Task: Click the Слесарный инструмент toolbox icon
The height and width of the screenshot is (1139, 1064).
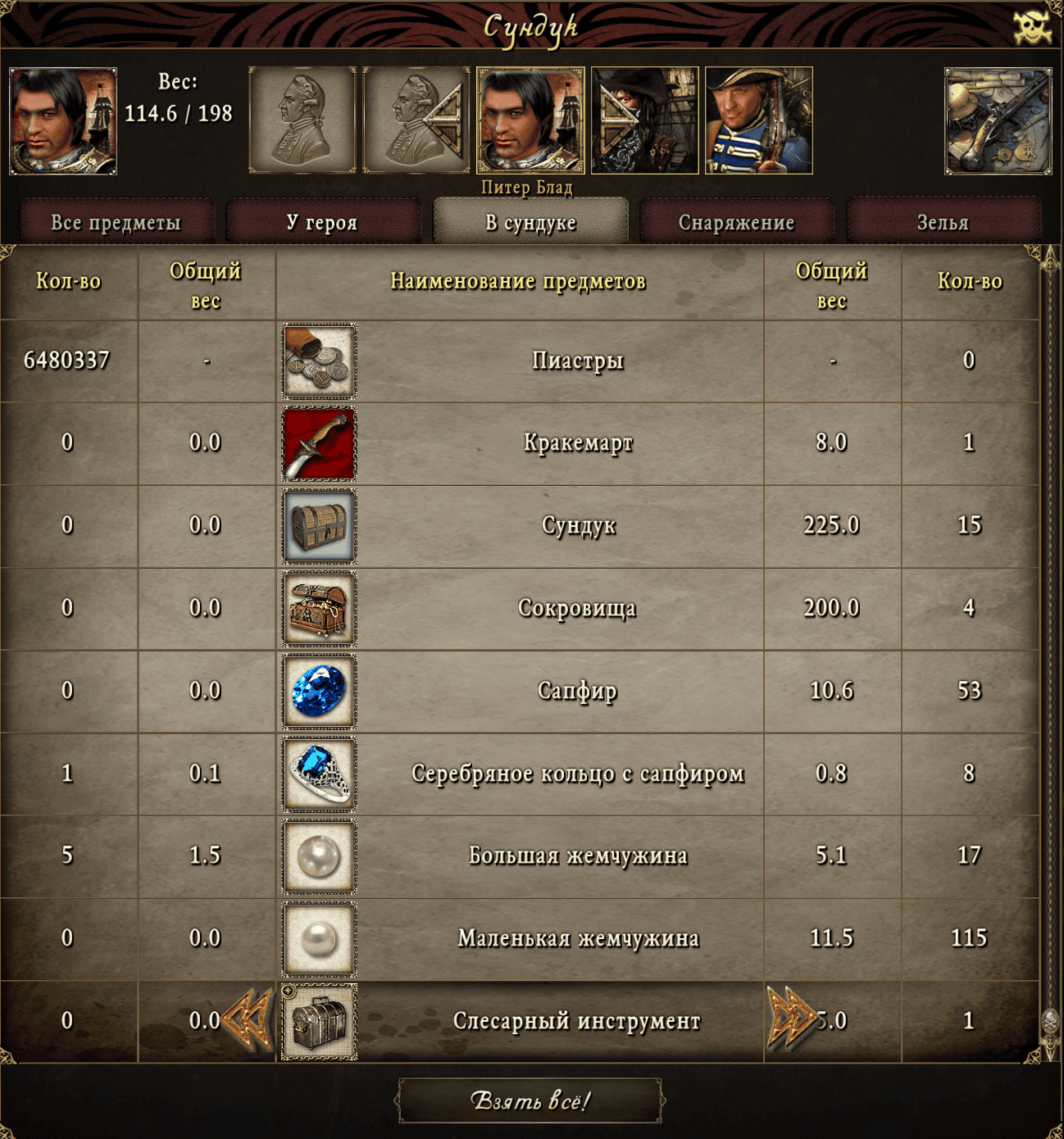Action: [x=319, y=1022]
